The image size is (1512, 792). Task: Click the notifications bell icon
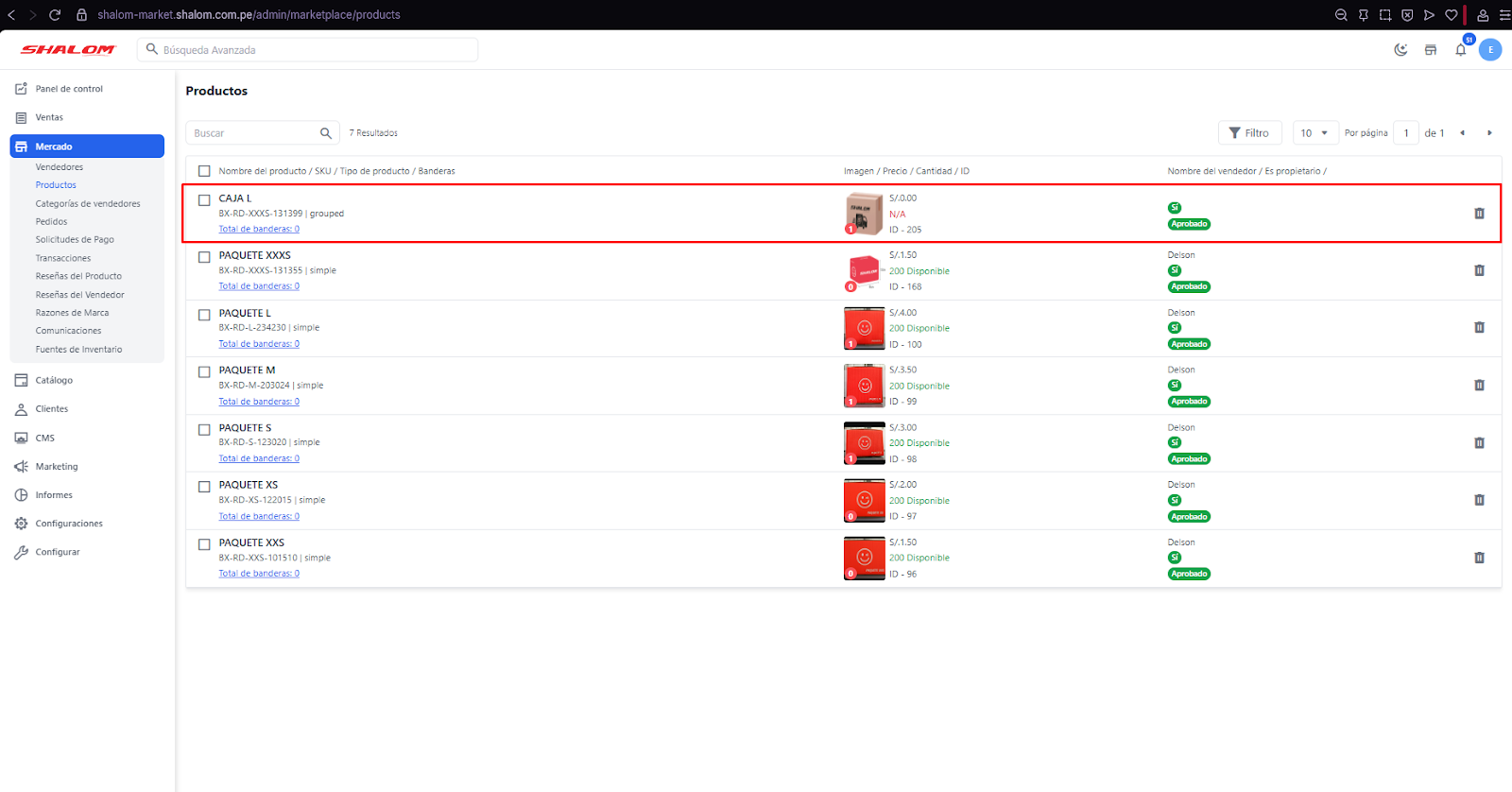pyautogui.click(x=1460, y=50)
